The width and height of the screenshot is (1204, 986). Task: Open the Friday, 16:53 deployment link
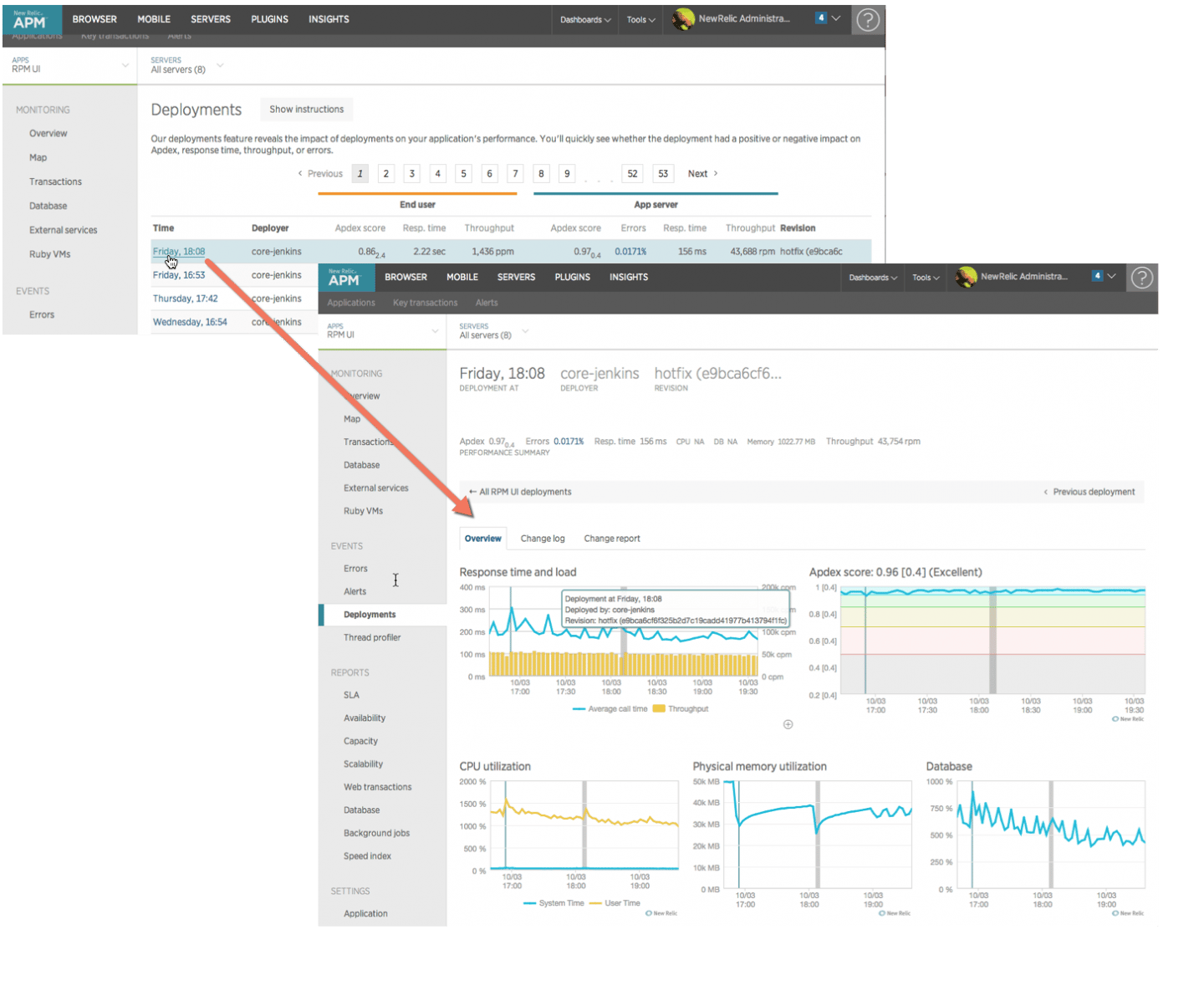[x=179, y=275]
